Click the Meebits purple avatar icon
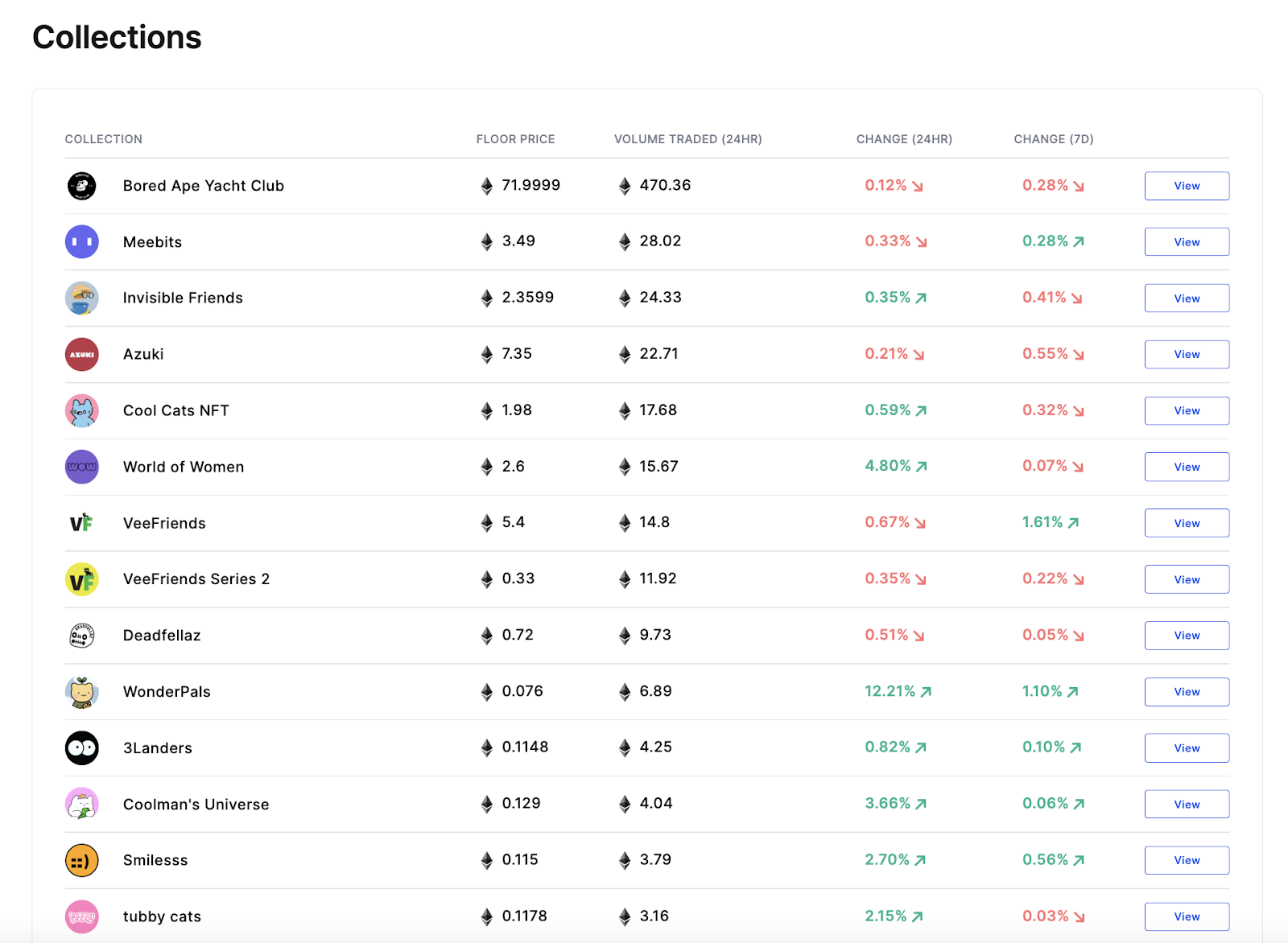The width and height of the screenshot is (1288, 943). point(81,241)
